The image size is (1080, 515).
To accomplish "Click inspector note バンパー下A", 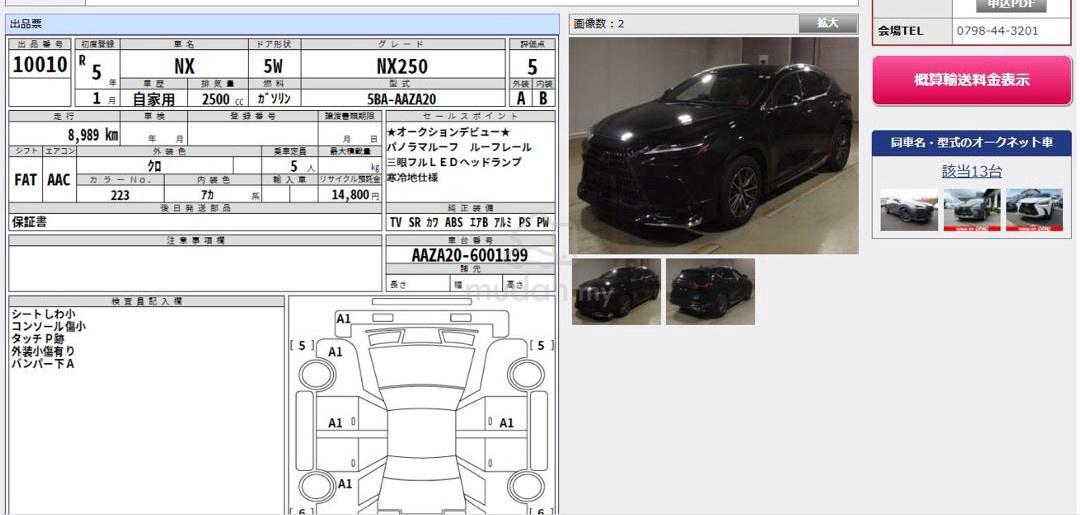I will pyautogui.click(x=43, y=364).
